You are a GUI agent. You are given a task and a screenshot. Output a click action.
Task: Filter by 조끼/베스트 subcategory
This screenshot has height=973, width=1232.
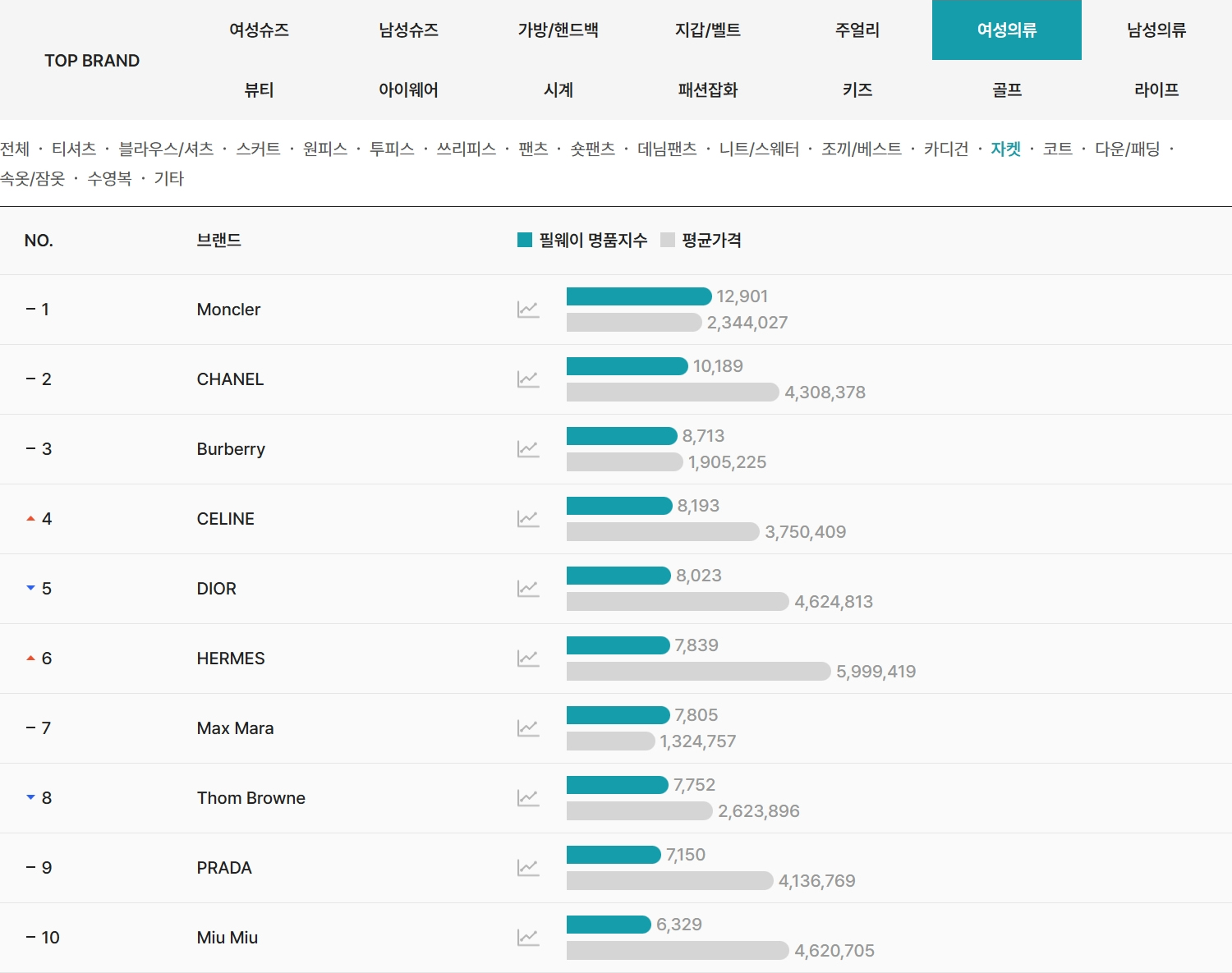click(x=862, y=149)
